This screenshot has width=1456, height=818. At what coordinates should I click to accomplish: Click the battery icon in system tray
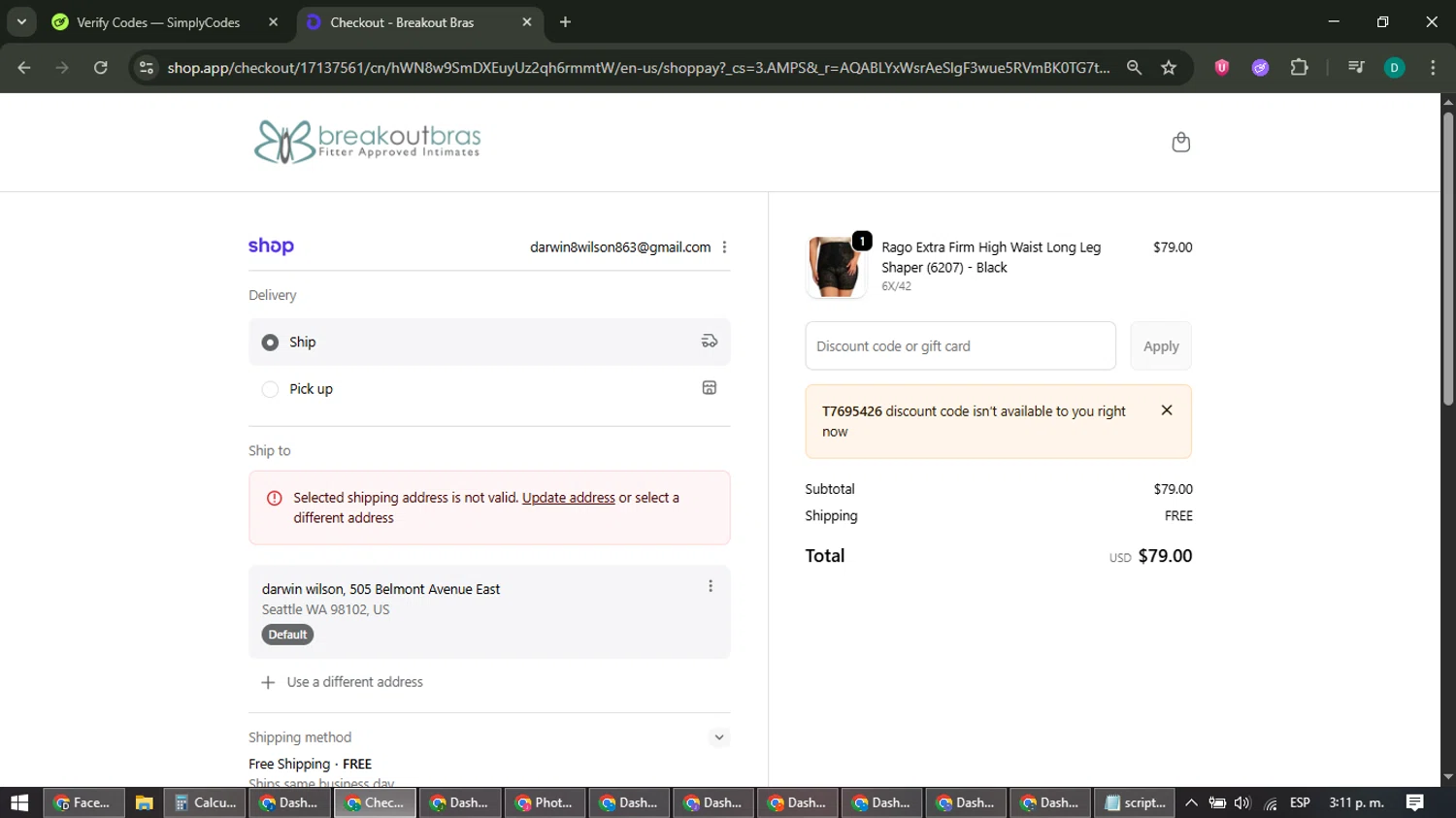click(1216, 802)
